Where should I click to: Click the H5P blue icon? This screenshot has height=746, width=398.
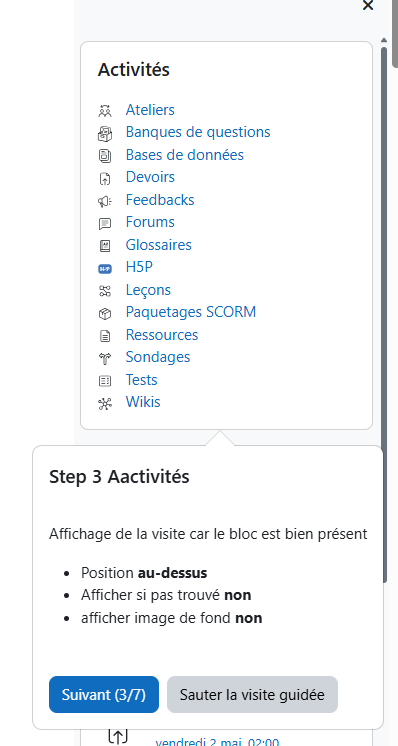pos(105,269)
